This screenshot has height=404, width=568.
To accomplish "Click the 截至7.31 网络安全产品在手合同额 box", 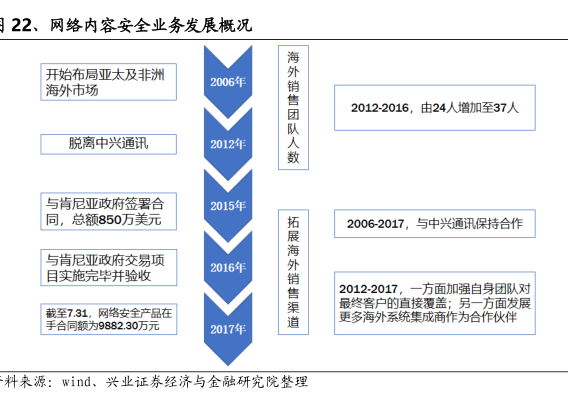I will 109,319.
